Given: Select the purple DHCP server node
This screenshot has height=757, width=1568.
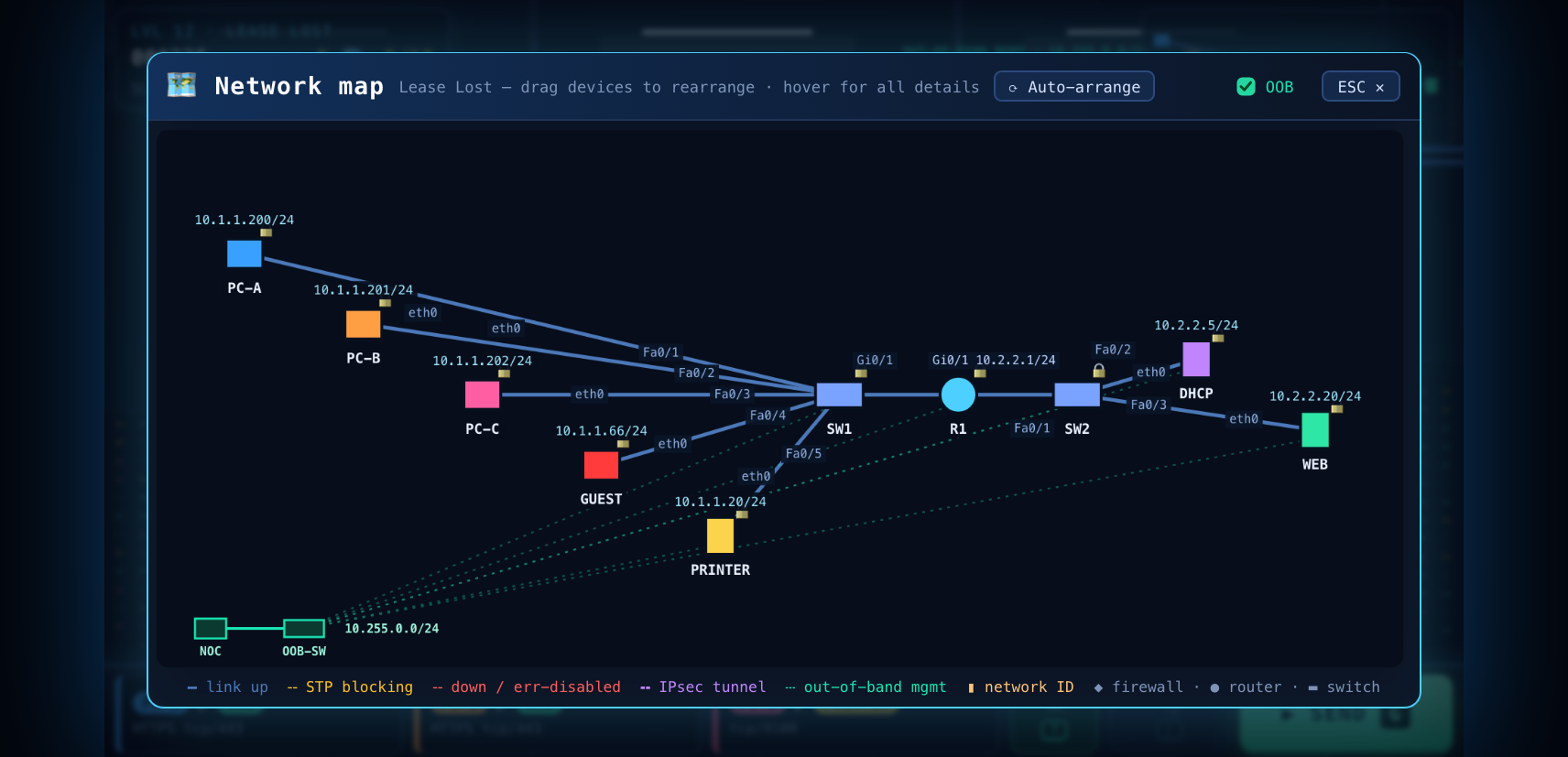Looking at the screenshot, I should [1196, 360].
